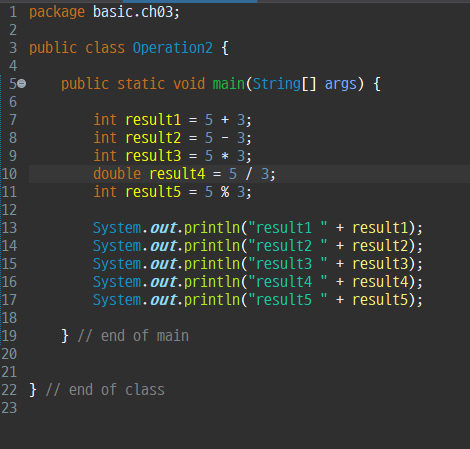This screenshot has width=470, height=449.
Task: Click the String type in main signature
Action: [x=277, y=84]
